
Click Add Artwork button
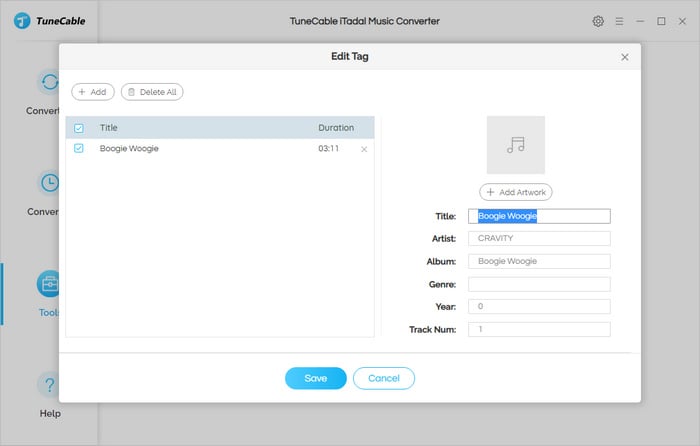click(x=516, y=192)
